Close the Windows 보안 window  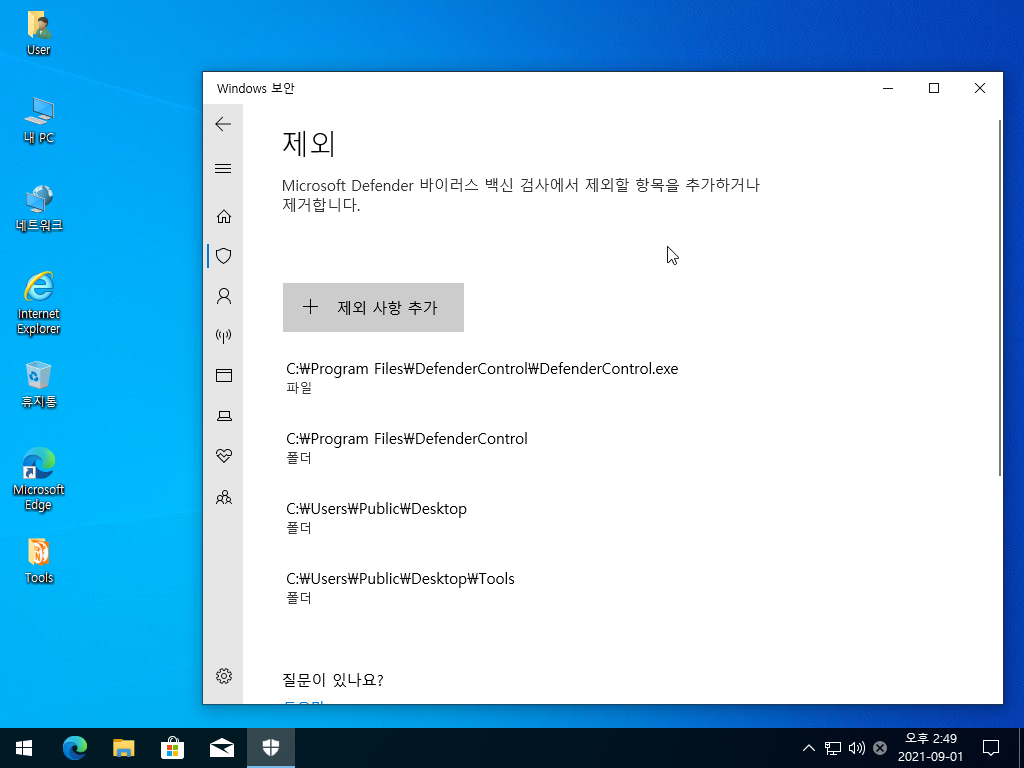pyautogui.click(x=980, y=88)
